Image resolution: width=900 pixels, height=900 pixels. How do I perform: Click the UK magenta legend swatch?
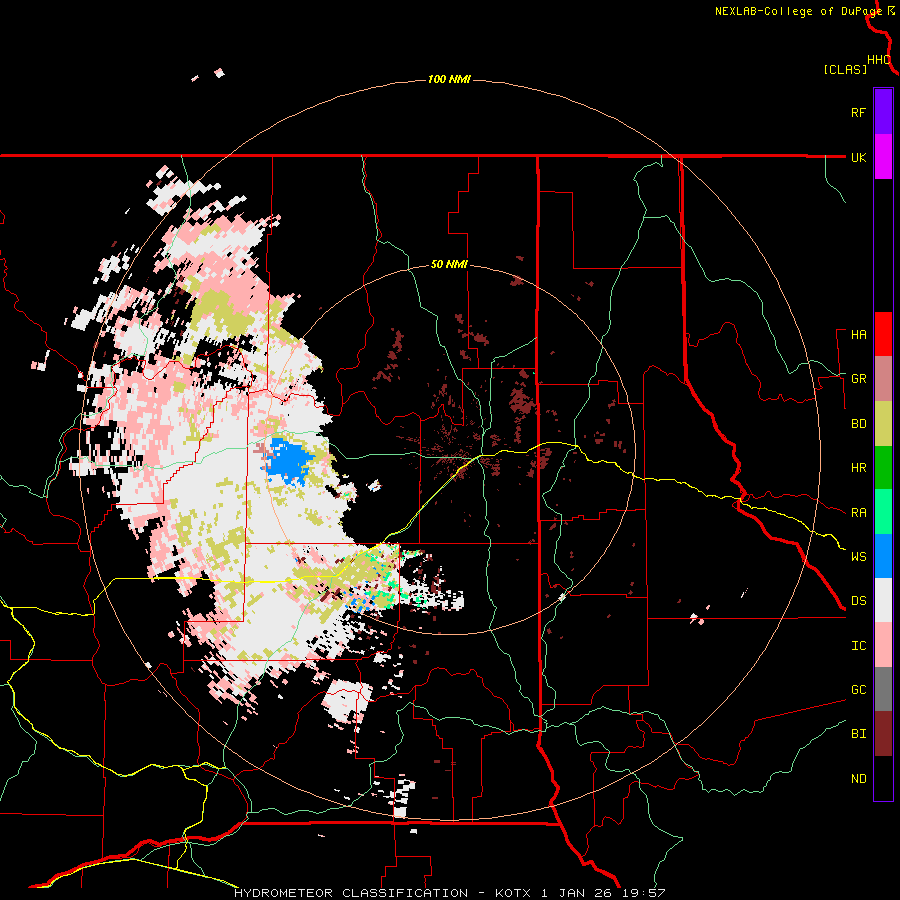coord(883,157)
